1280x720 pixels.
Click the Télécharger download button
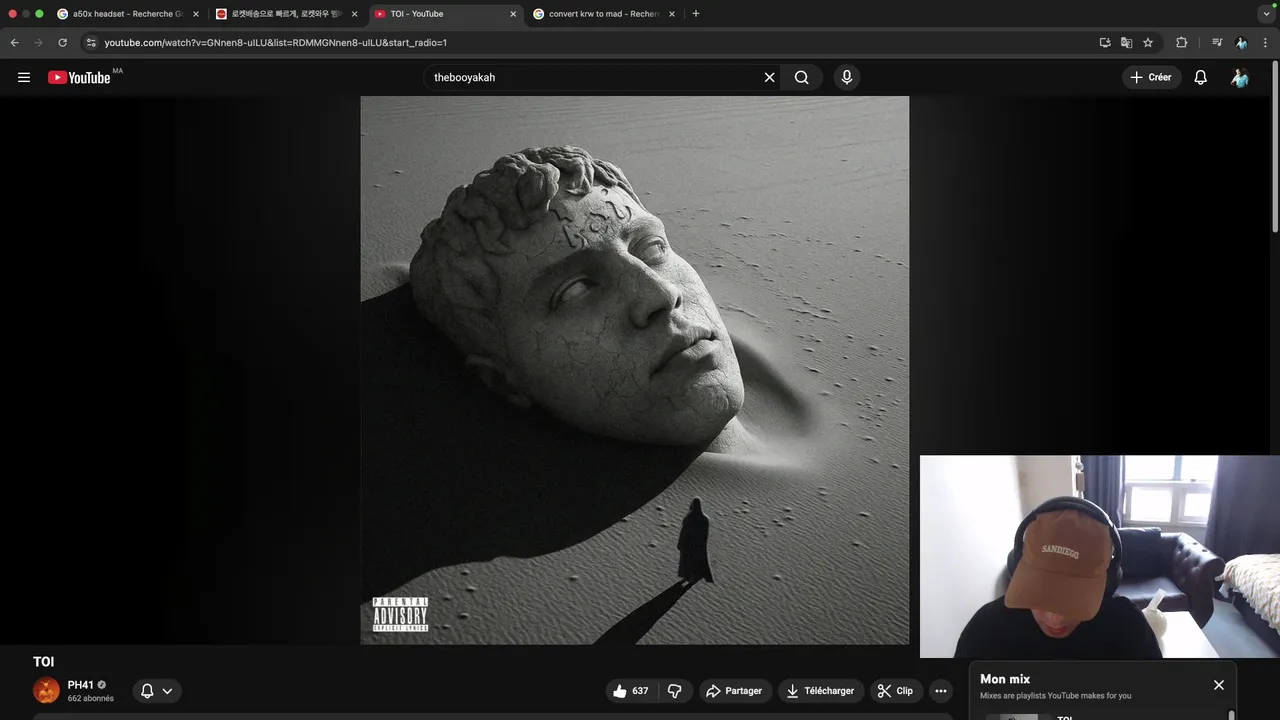[x=820, y=691]
